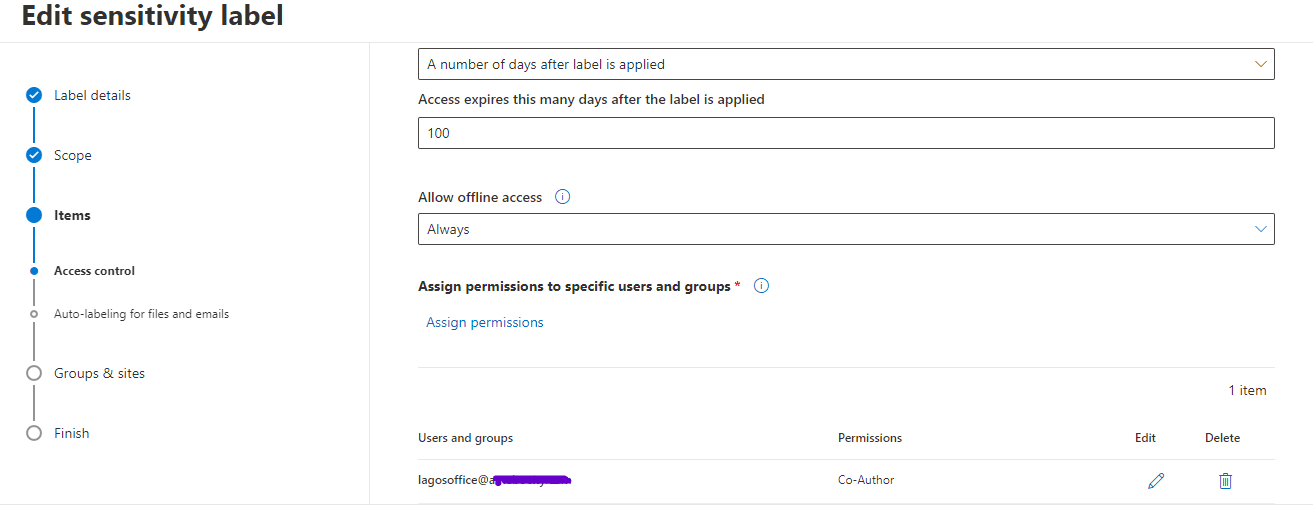Image resolution: width=1313 pixels, height=513 pixels.
Task: Click the Assign permissions link
Action: pyautogui.click(x=485, y=322)
